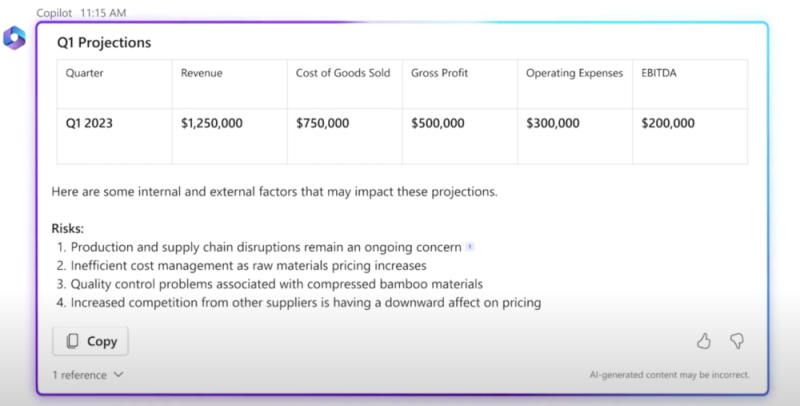Image resolution: width=800 pixels, height=406 pixels.
Task: Click the AI-generated content disclaimer text
Action: click(x=670, y=376)
